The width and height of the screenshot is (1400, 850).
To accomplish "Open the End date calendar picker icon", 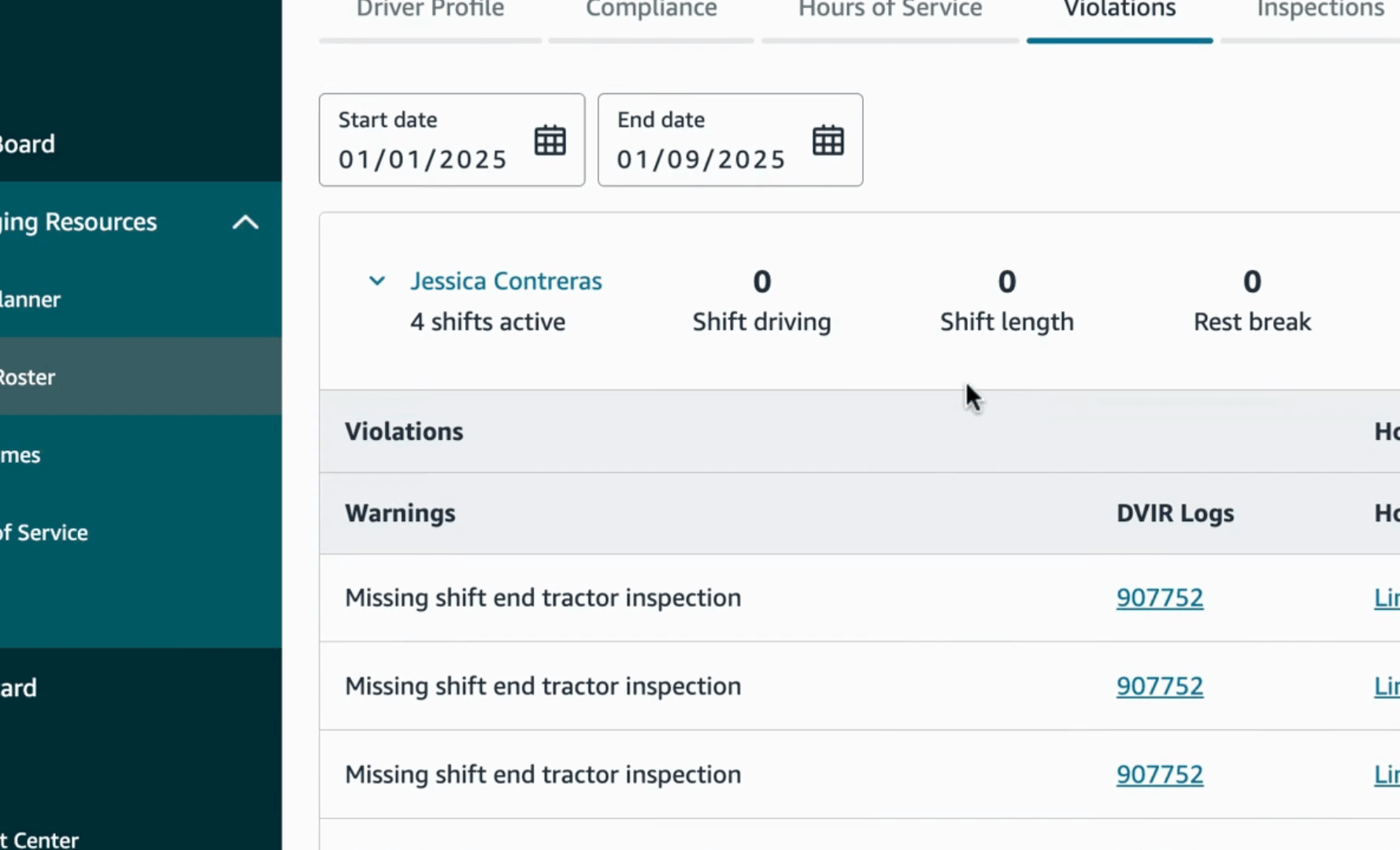I will coord(828,141).
